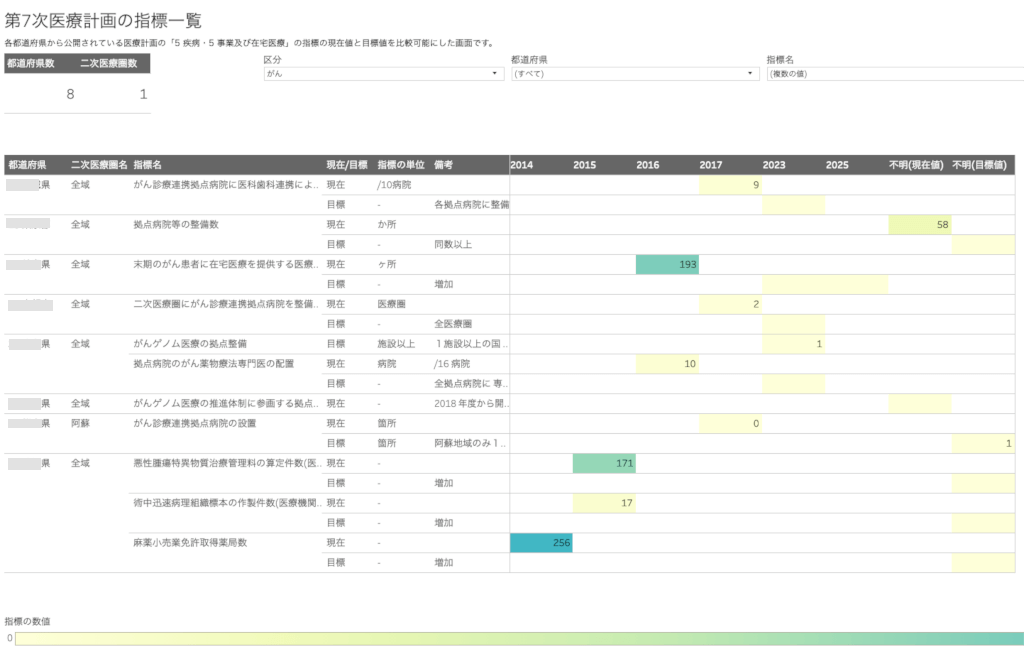Click the 二次医療圏数 summary card header

coord(114,63)
